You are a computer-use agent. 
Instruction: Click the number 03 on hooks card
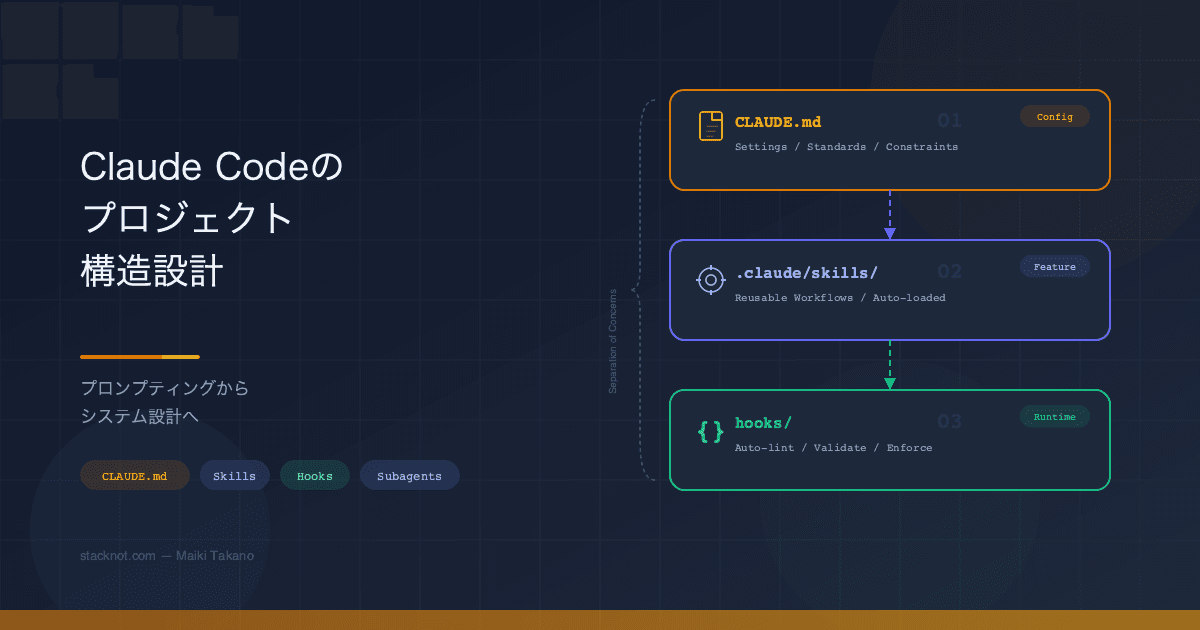click(949, 421)
